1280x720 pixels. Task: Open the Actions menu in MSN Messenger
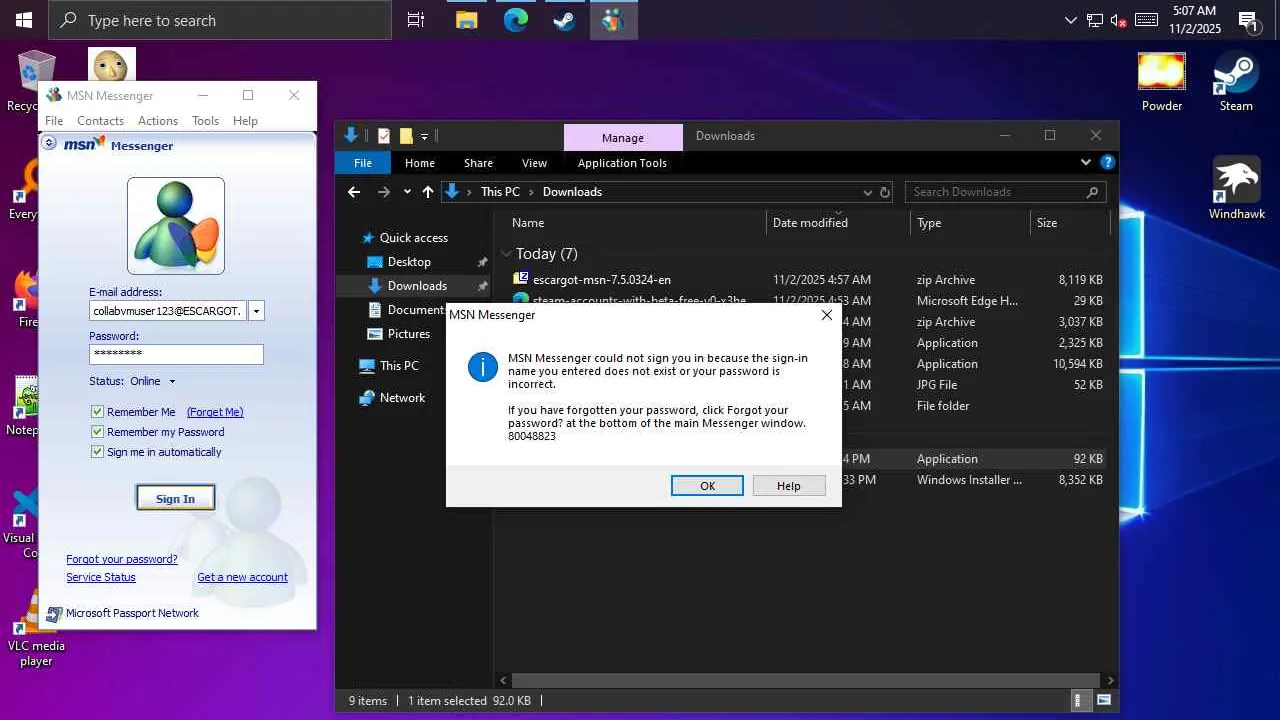pos(158,121)
